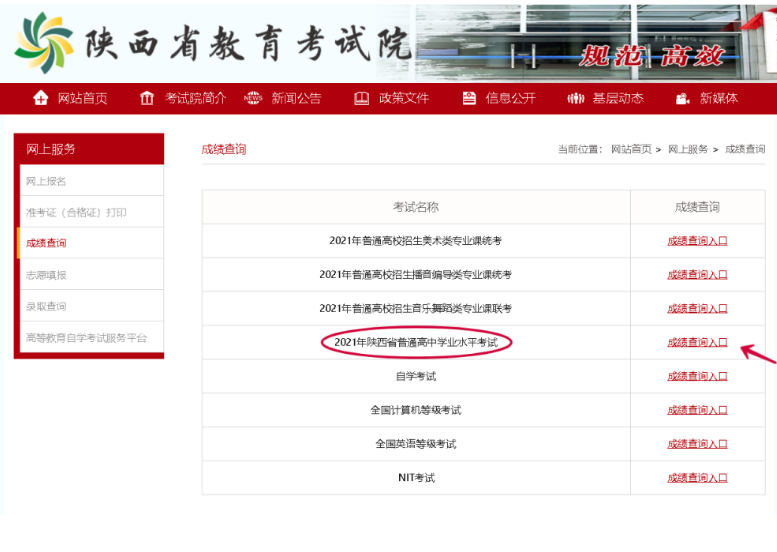Open 成绩查询入口 for 美术类专业课统考
This screenshot has width=777, height=552.
(697, 240)
